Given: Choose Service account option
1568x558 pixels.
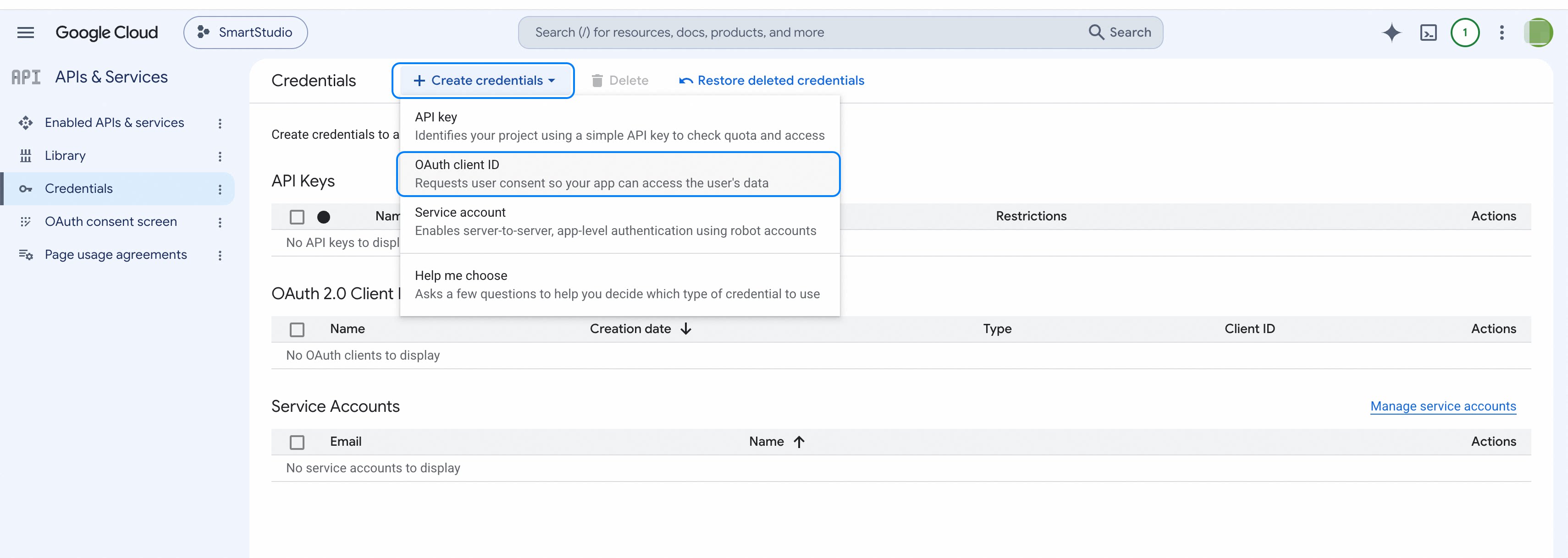Looking at the screenshot, I should point(620,221).
